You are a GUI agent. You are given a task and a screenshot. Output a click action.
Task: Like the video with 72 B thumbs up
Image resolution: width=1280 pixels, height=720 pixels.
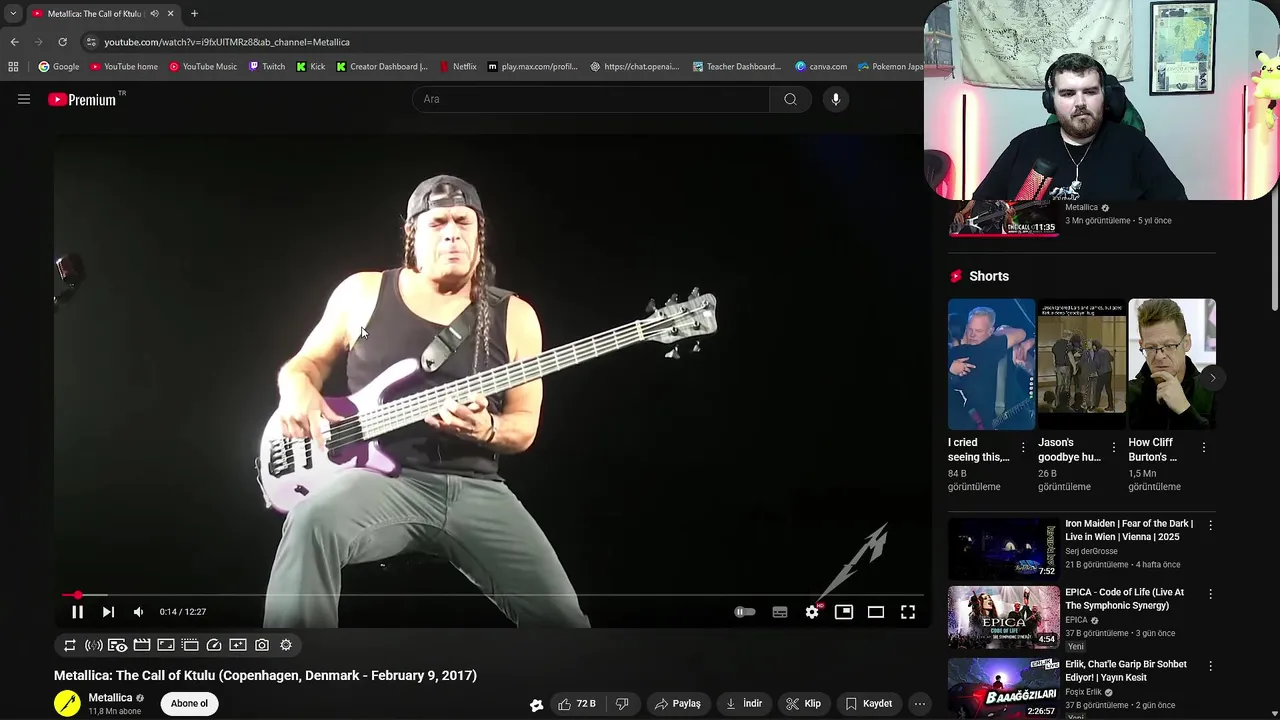point(577,704)
